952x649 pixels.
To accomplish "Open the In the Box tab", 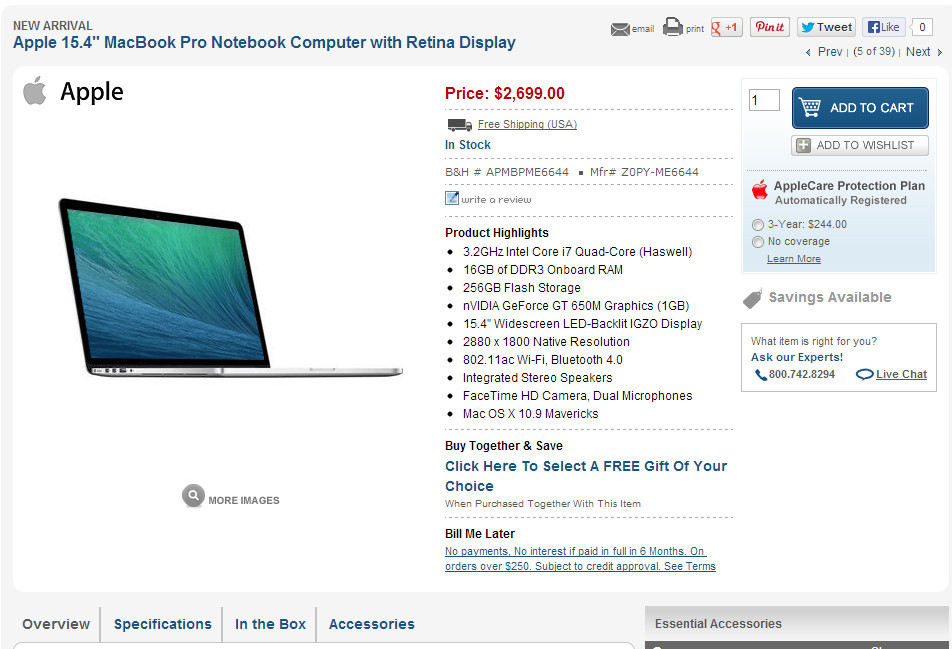I will [x=270, y=624].
